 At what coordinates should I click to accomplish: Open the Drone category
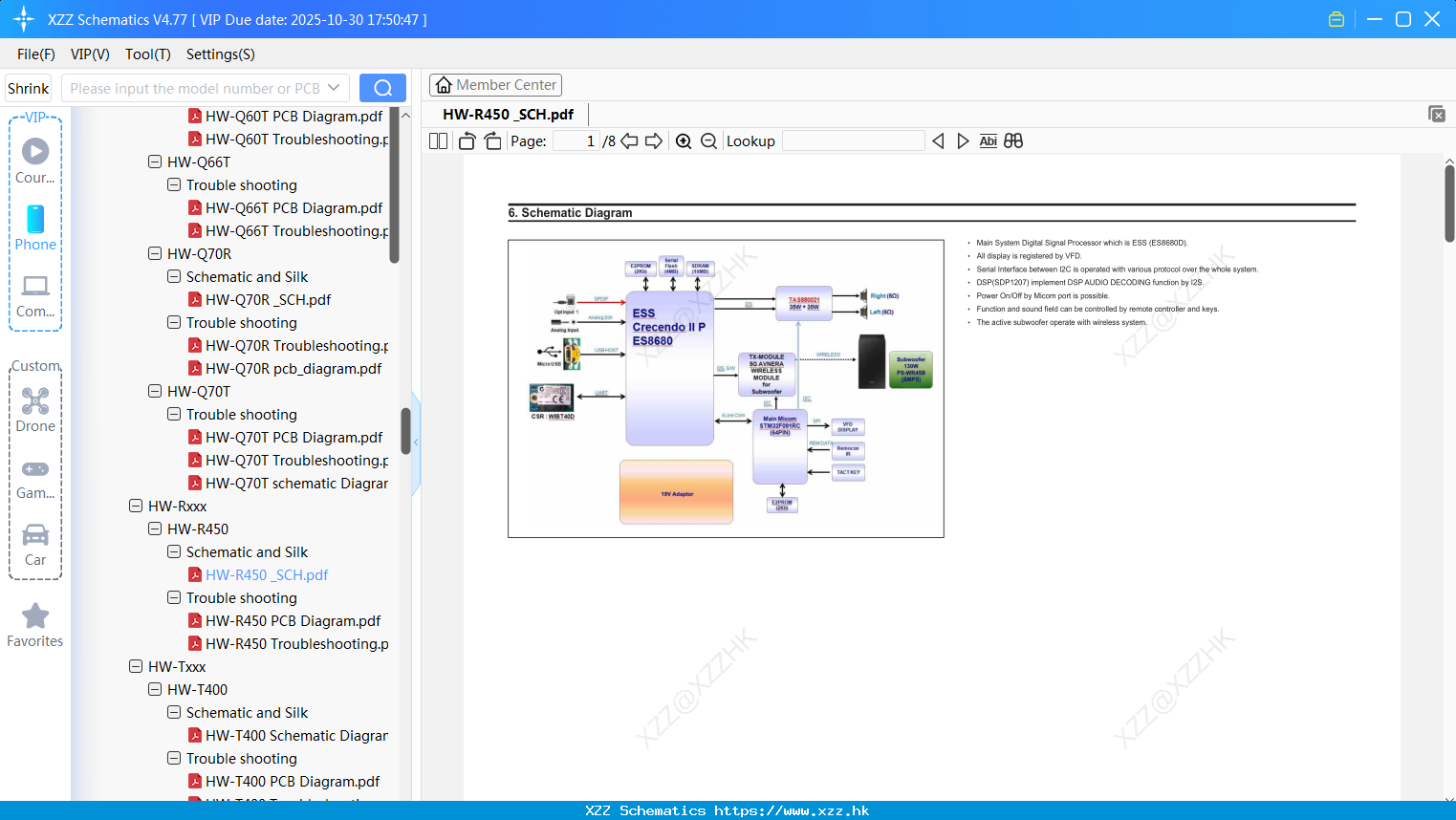pos(35,409)
